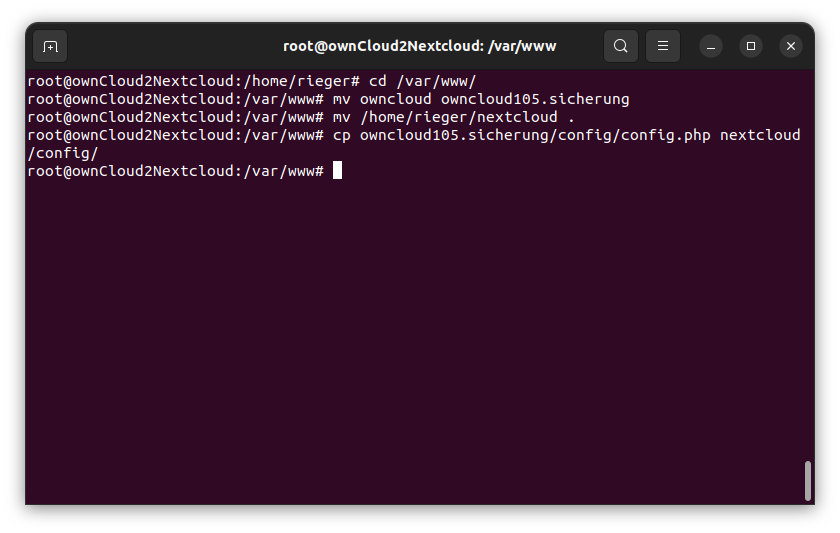Viewport: 840px width, 533px height.
Task: Open the terminal search tool
Action: click(x=620, y=46)
